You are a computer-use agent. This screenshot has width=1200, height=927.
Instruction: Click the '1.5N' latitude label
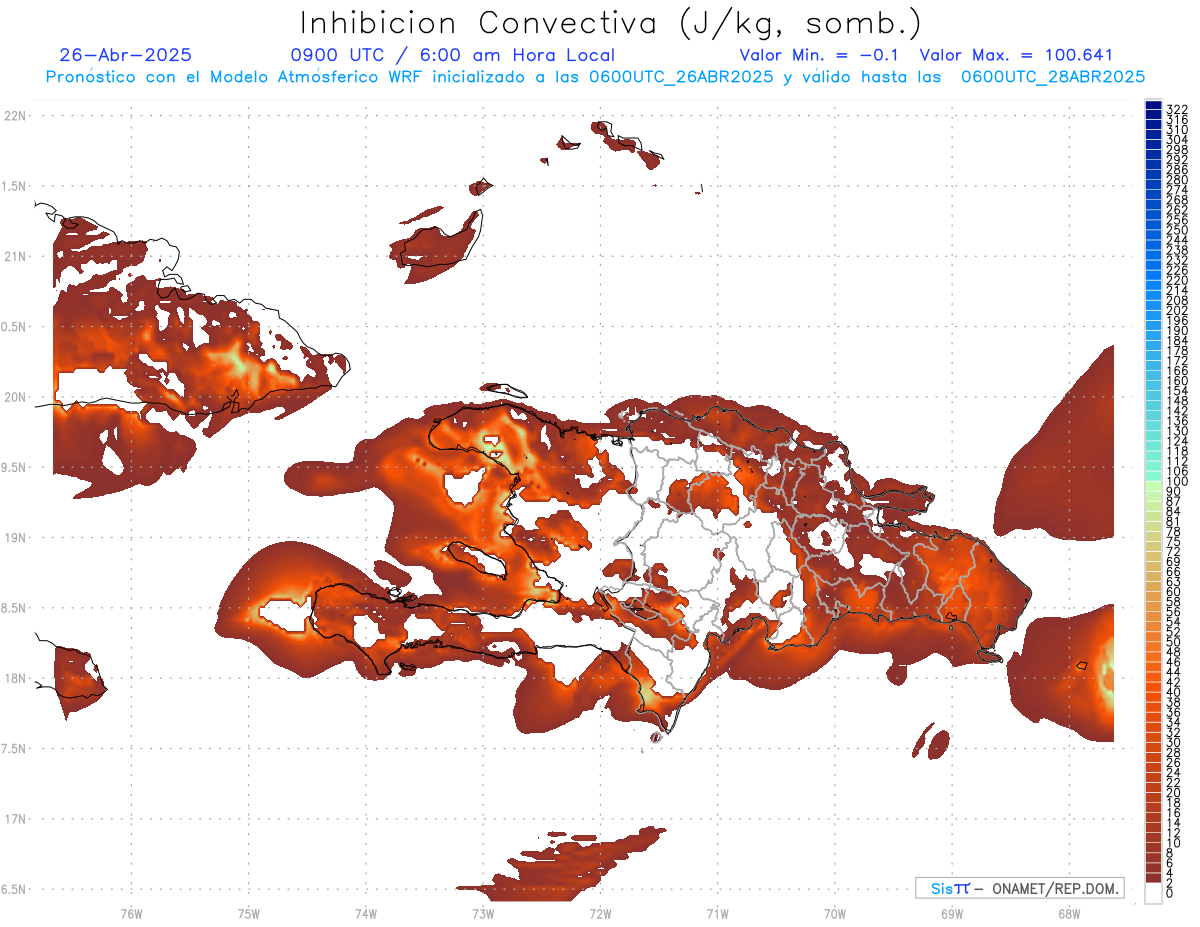(14, 186)
